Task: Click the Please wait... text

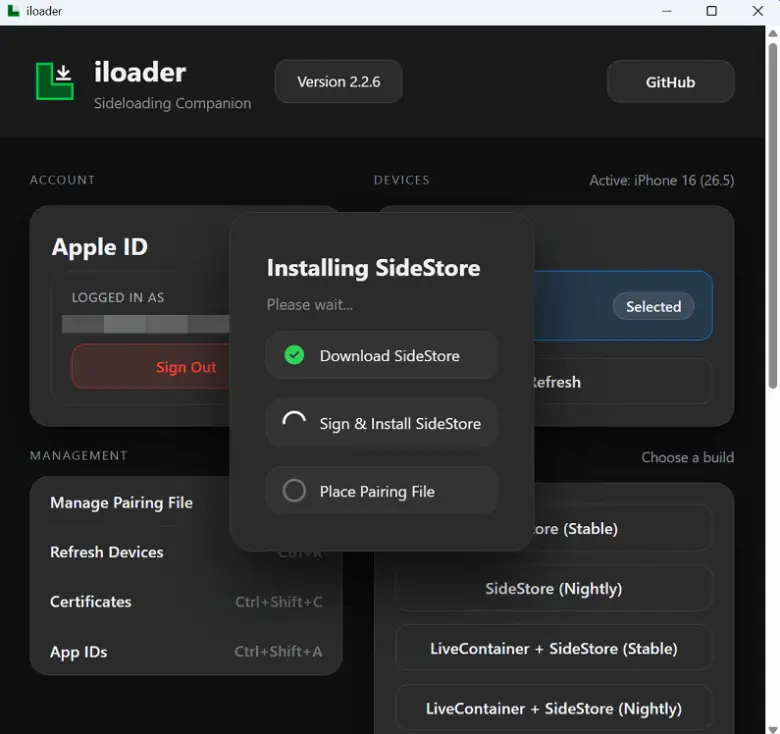Action: (x=310, y=304)
